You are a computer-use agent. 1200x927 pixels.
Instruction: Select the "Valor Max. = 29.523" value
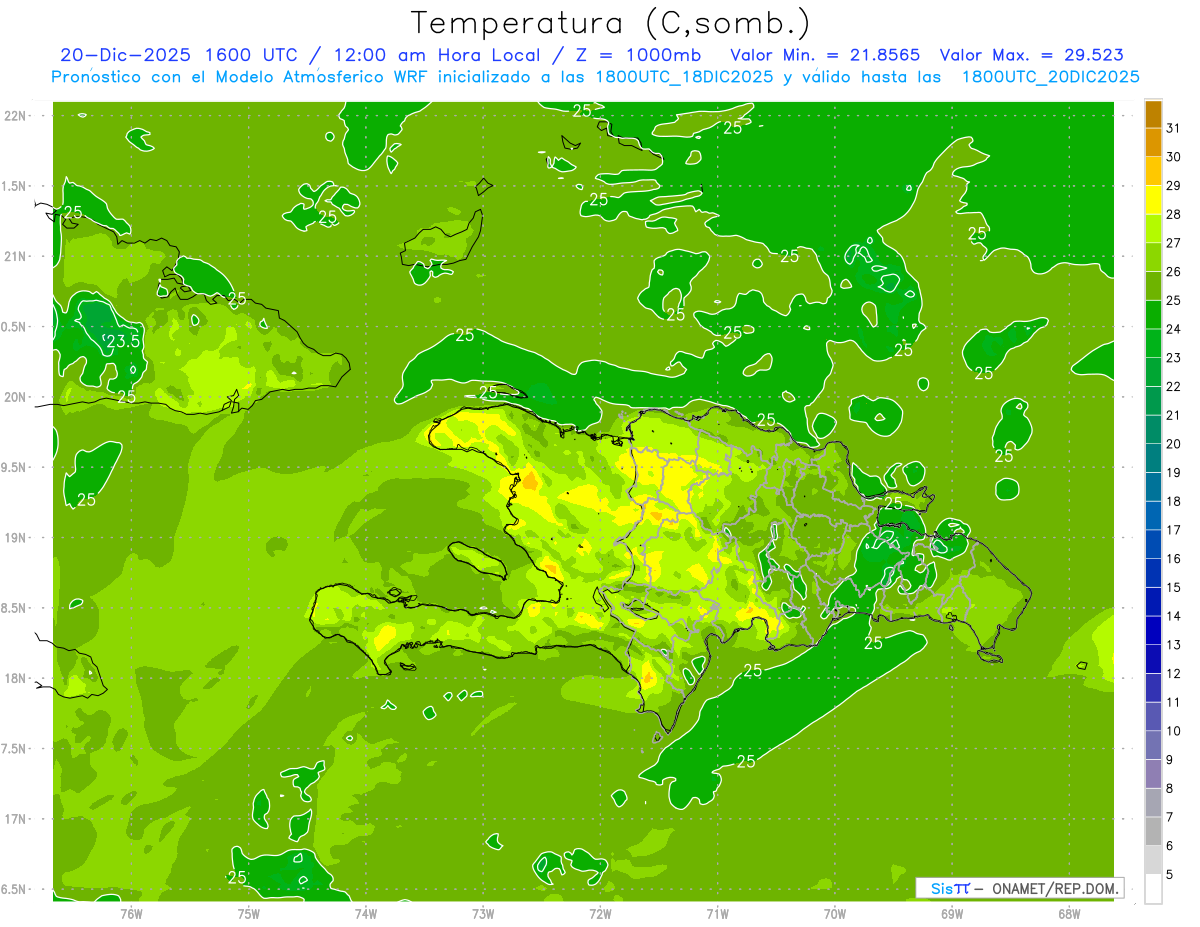pos(1032,56)
